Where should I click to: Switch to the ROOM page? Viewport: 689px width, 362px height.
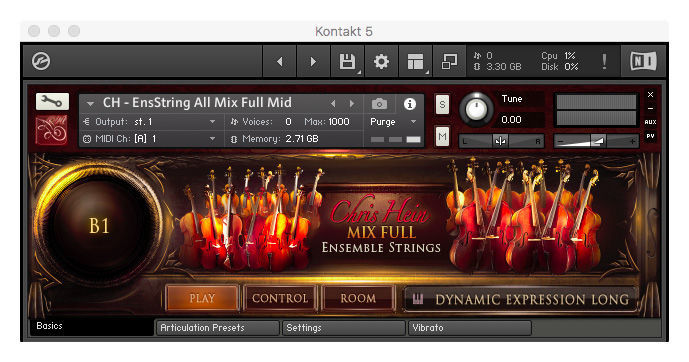click(x=358, y=298)
